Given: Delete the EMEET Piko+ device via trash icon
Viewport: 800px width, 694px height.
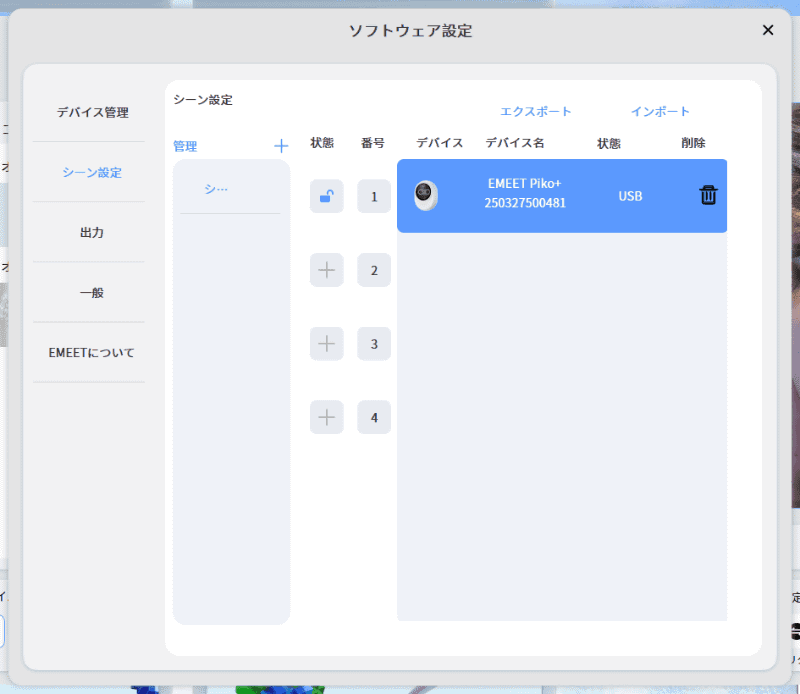Looking at the screenshot, I should point(708,196).
